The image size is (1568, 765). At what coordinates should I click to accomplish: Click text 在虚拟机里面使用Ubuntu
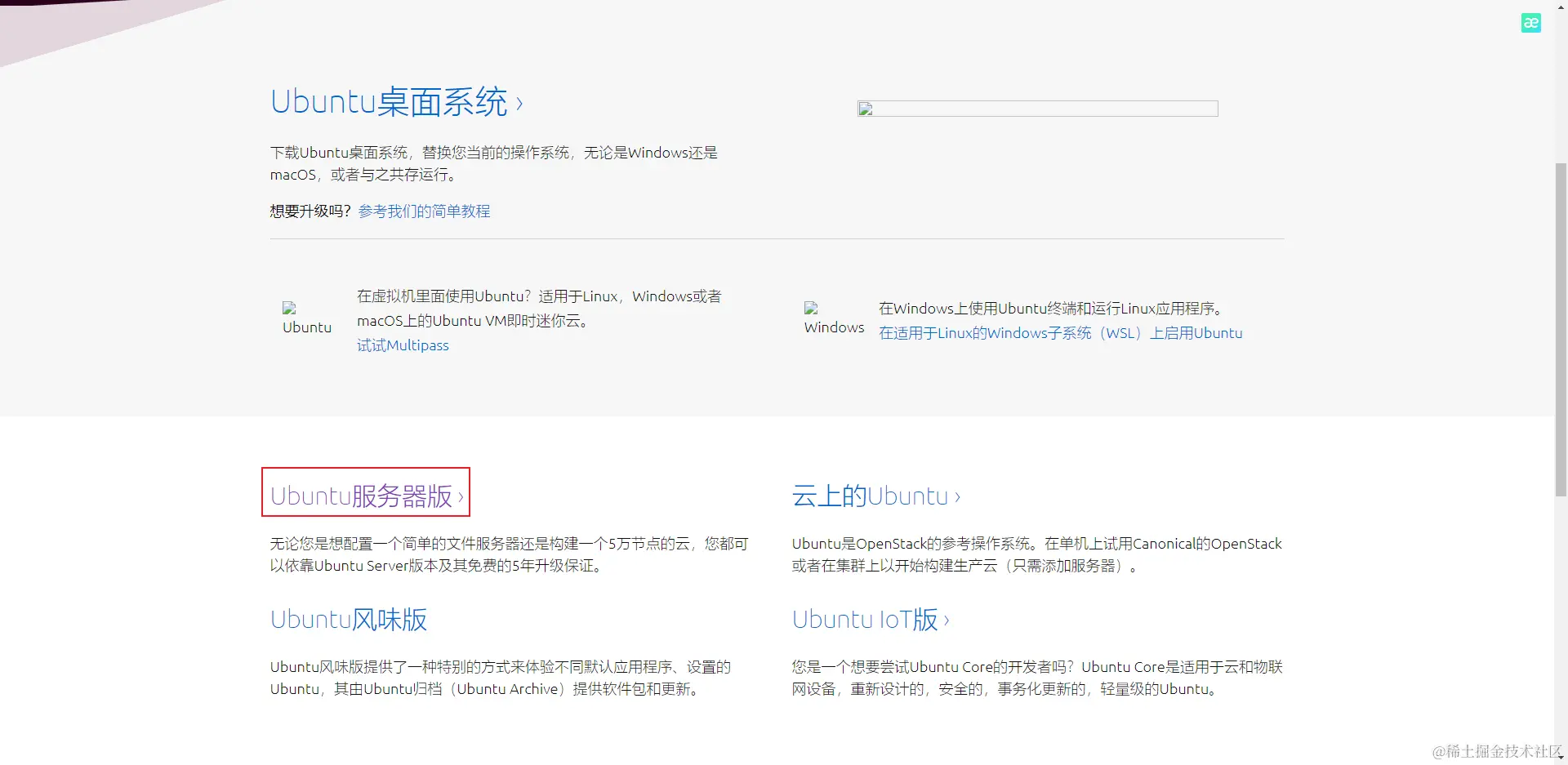(x=539, y=309)
